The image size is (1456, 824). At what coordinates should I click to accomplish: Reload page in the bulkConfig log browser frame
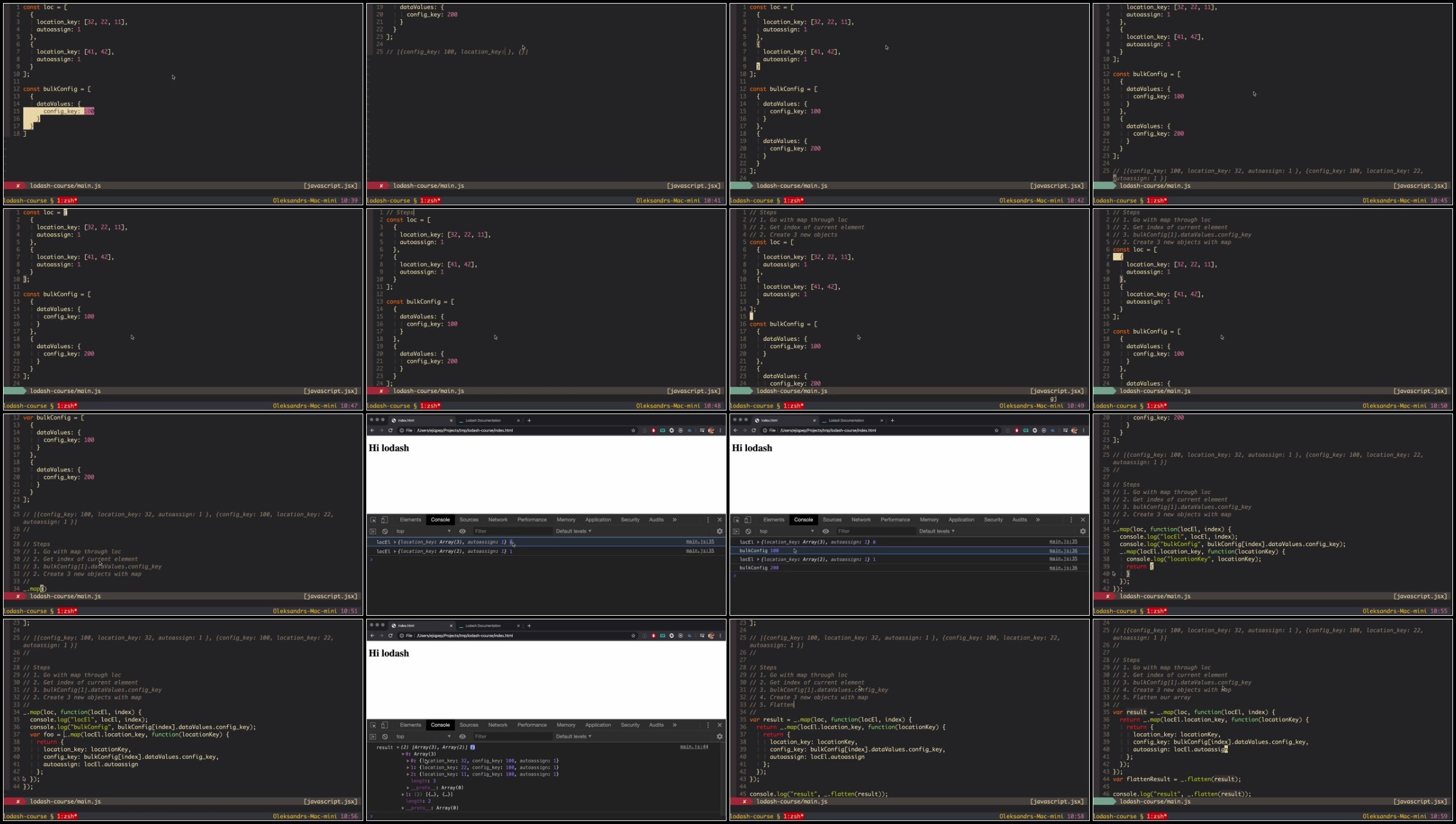(754, 430)
